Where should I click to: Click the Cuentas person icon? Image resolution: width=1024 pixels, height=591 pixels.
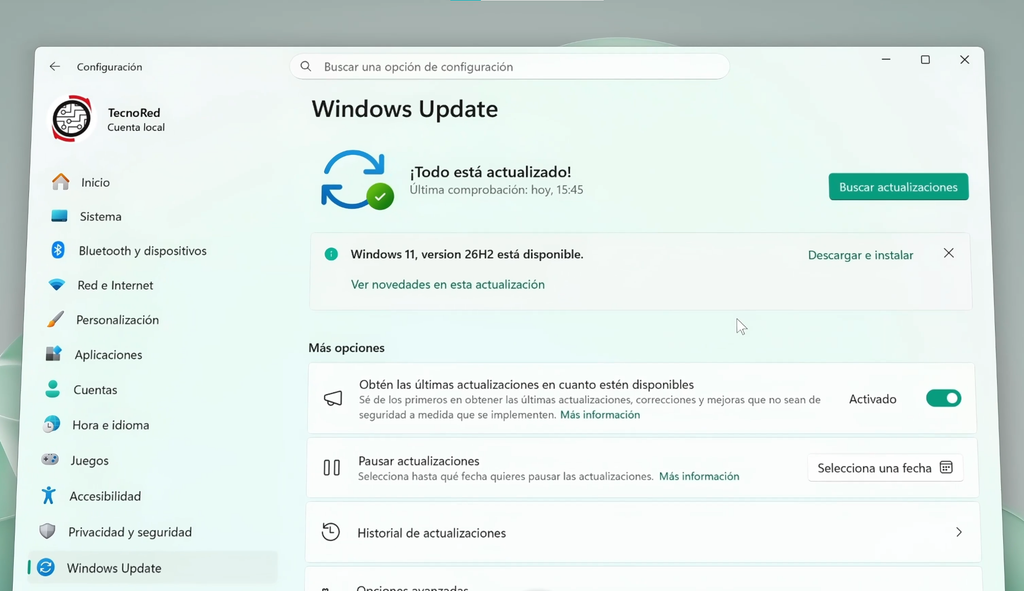click(x=53, y=389)
